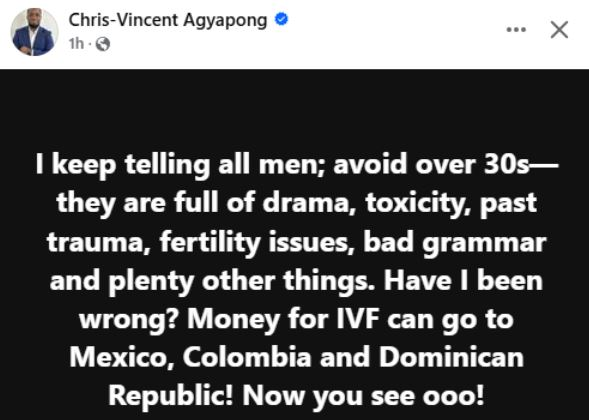Click the word 'Republic!' in post
The height and width of the screenshot is (420, 589).
pos(171,396)
